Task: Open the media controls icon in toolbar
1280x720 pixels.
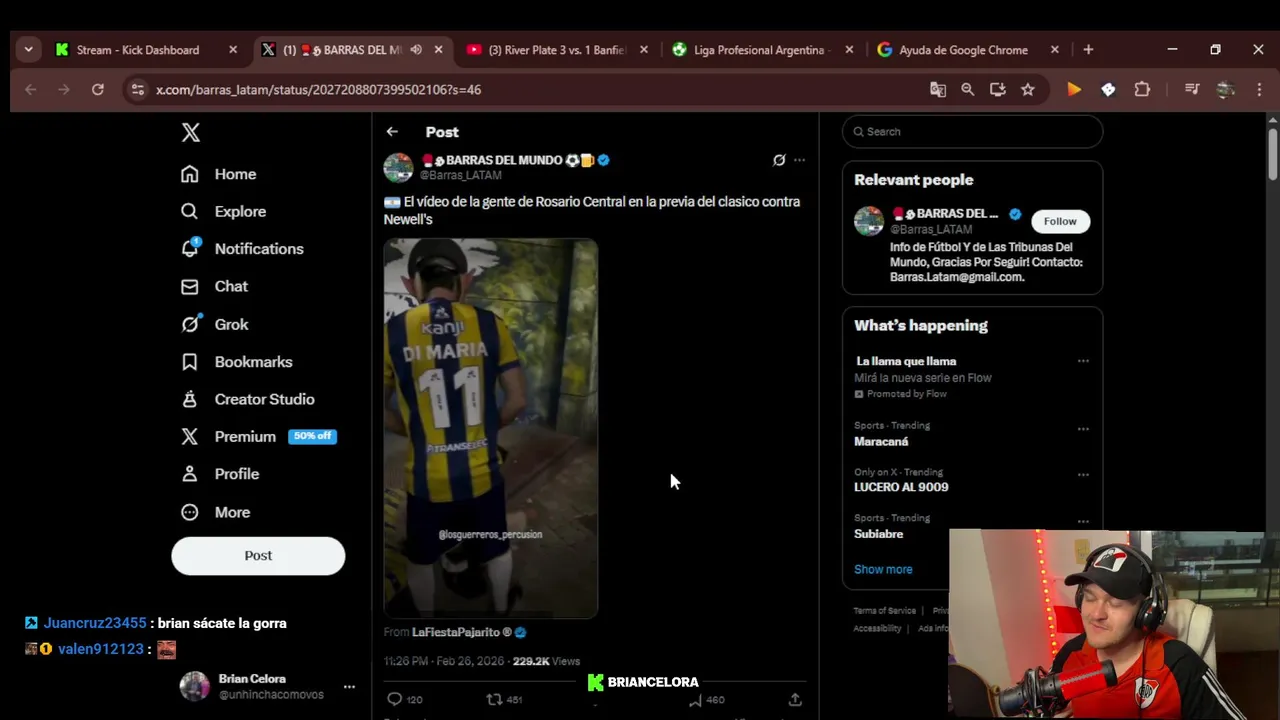Action: pos(1191,89)
